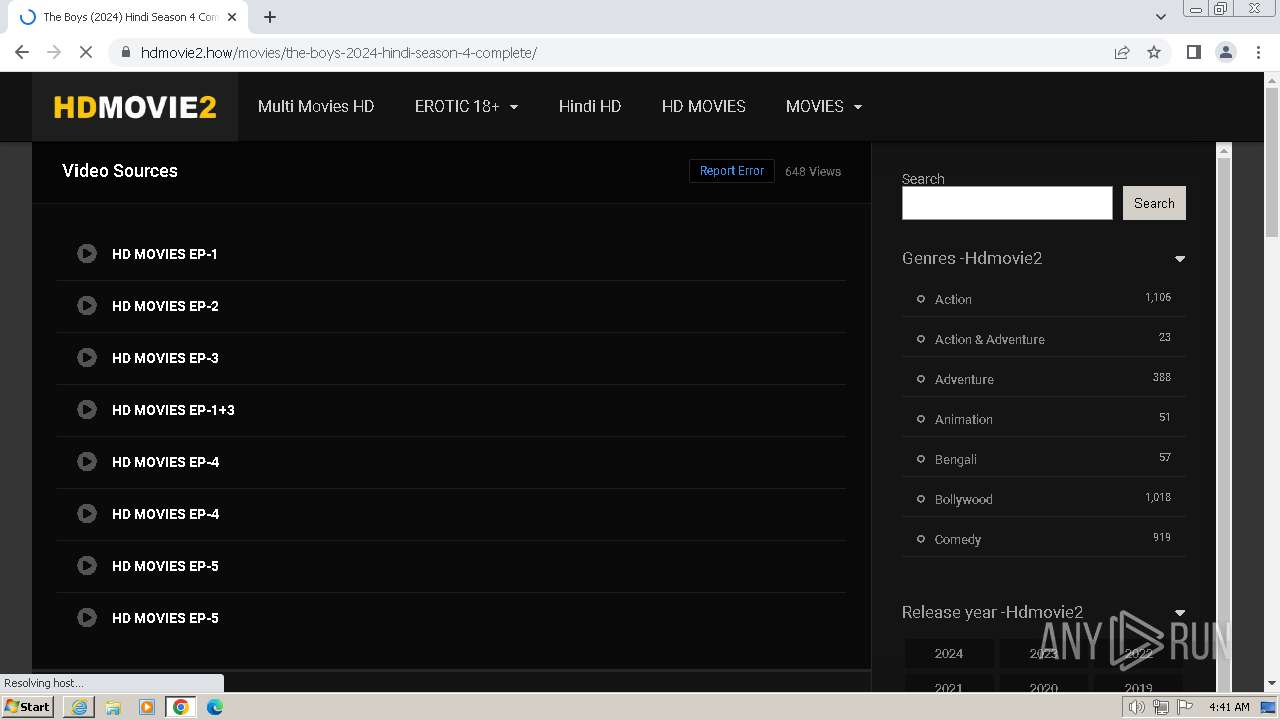Open the HD MOVIES menu item

pyautogui.click(x=704, y=106)
